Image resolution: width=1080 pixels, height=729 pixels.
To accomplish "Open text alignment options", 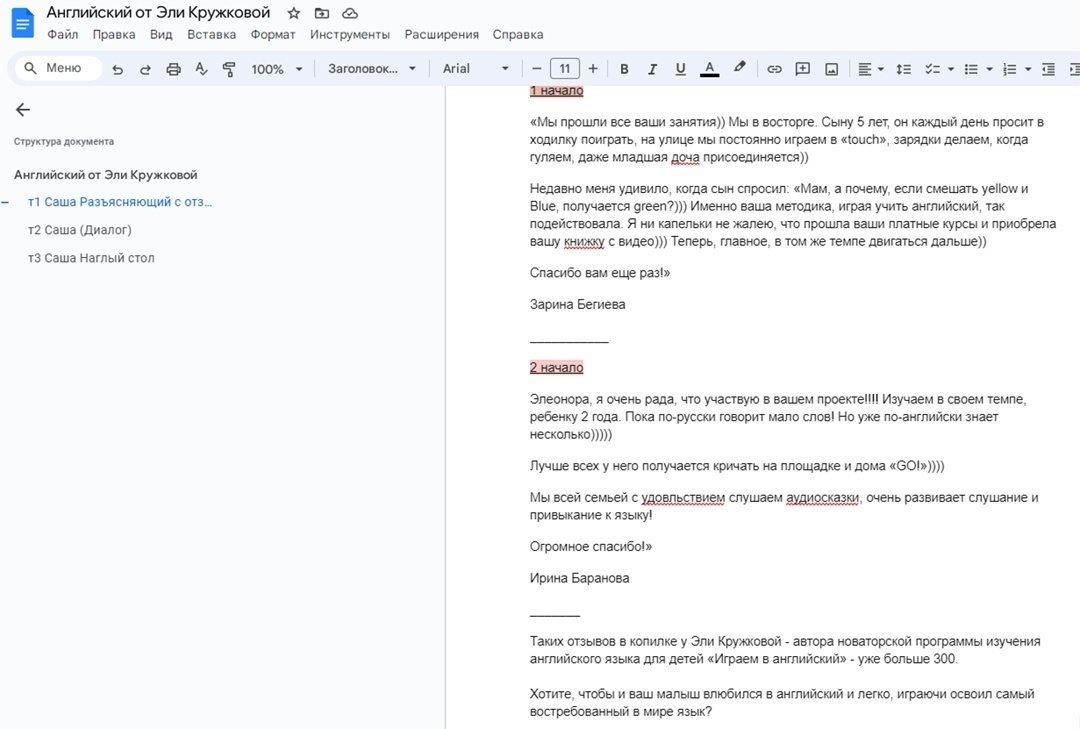I will point(870,69).
